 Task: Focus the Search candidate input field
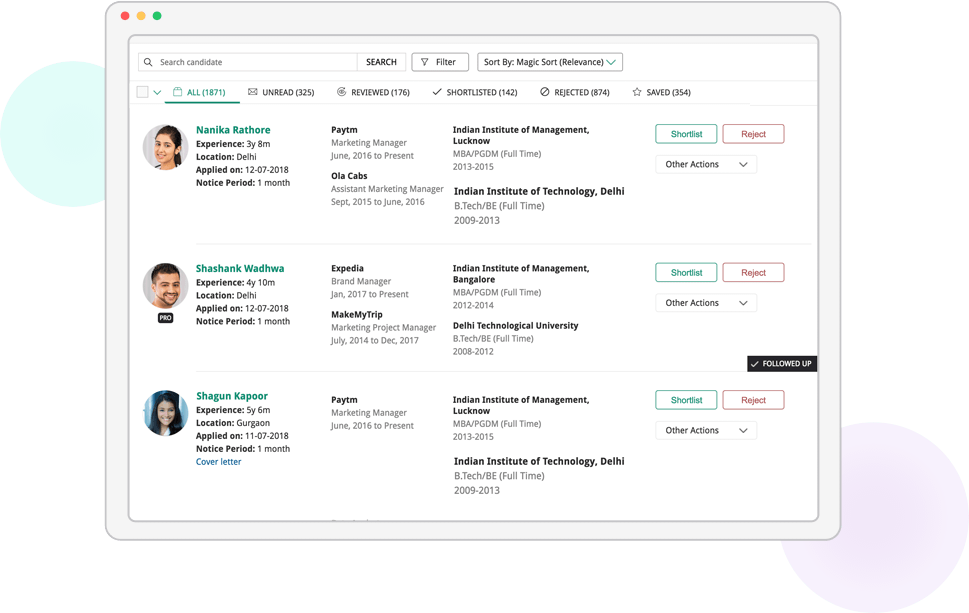coord(255,62)
